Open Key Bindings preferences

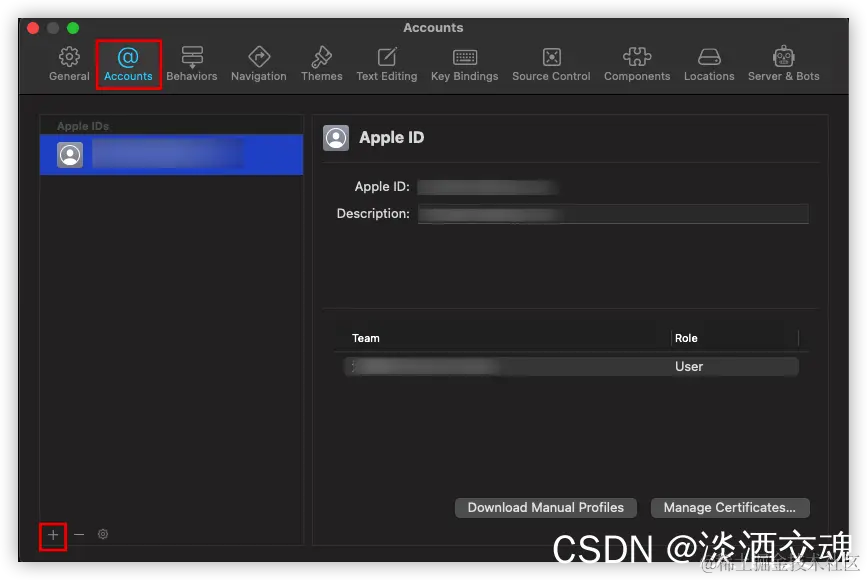[464, 64]
